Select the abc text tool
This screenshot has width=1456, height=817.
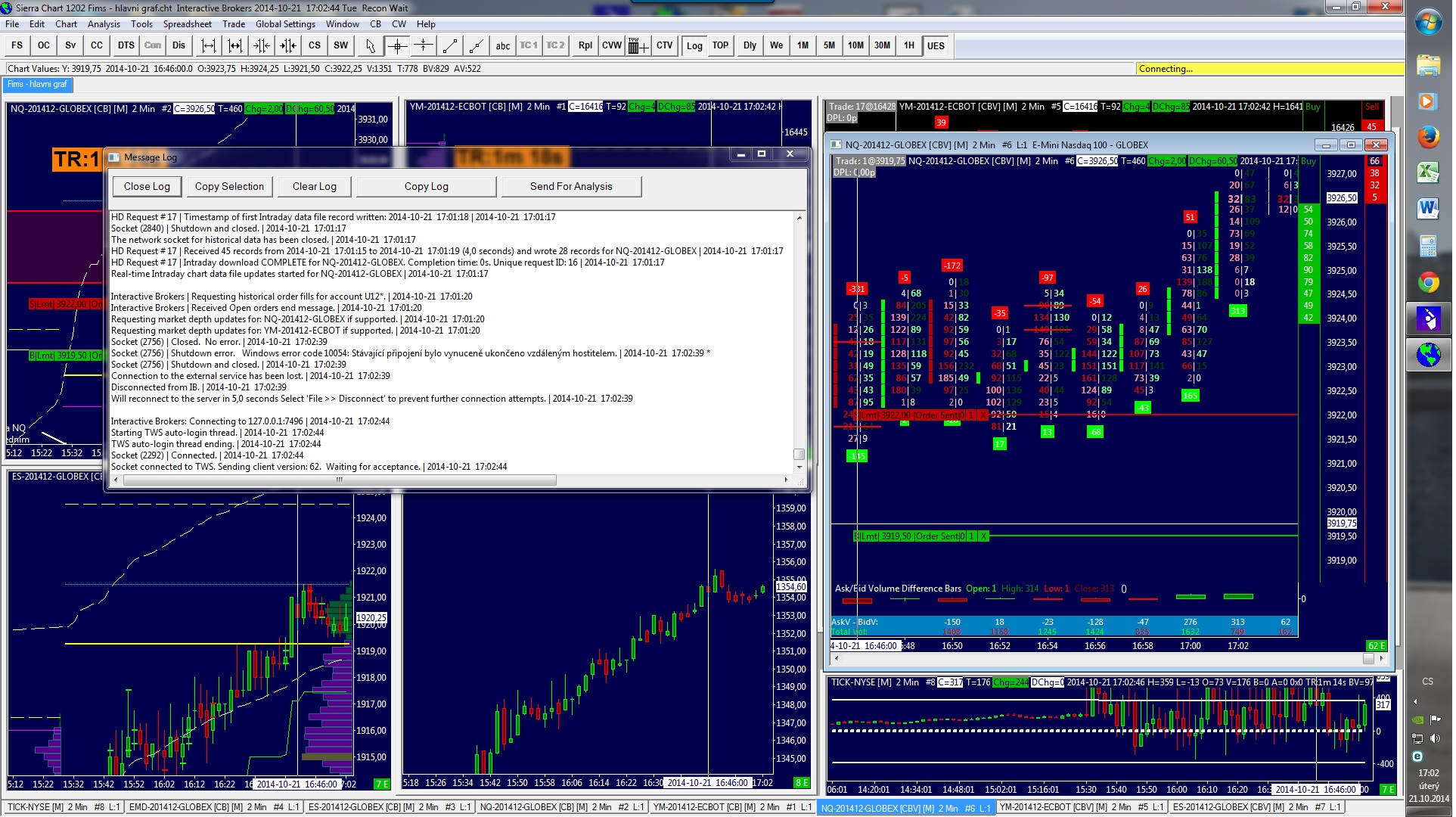[x=502, y=45]
